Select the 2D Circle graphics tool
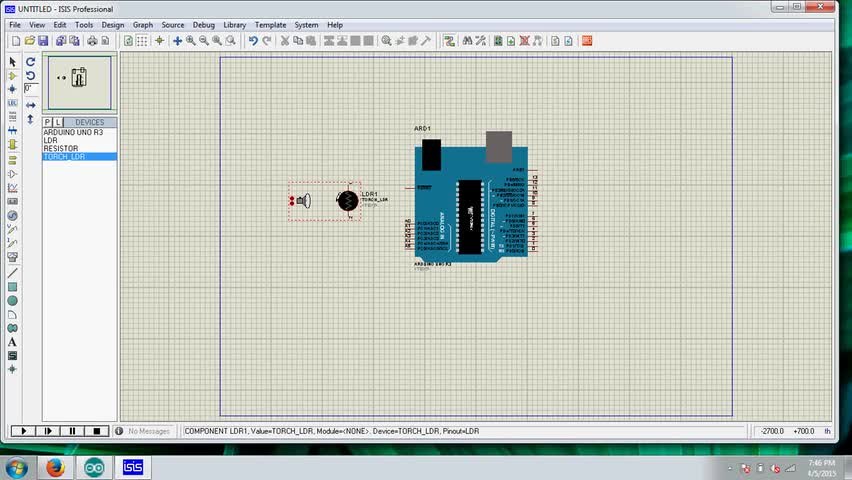Viewport: 852px width, 480px height. [12, 301]
